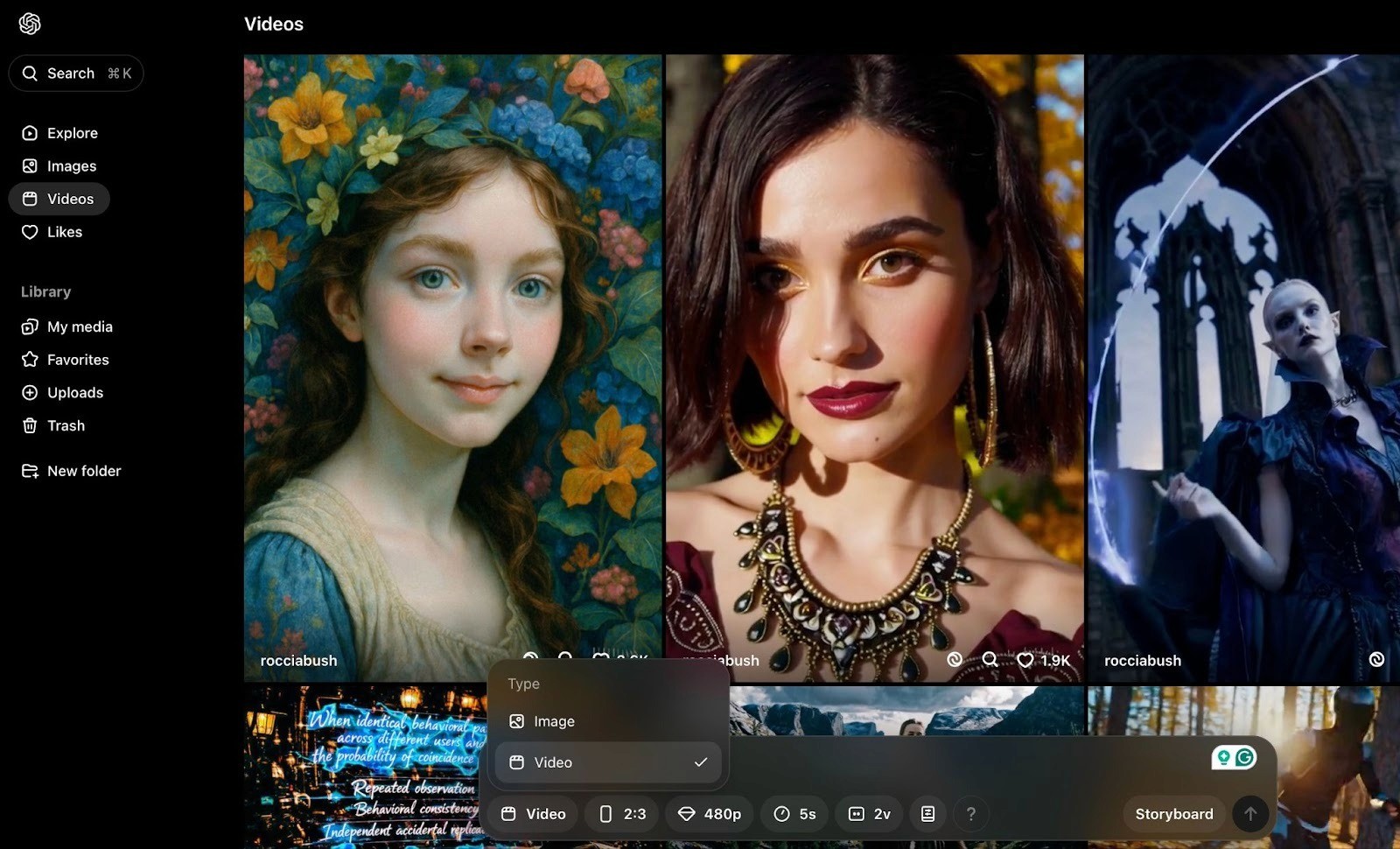Open the 480p resolution dropdown

709,813
